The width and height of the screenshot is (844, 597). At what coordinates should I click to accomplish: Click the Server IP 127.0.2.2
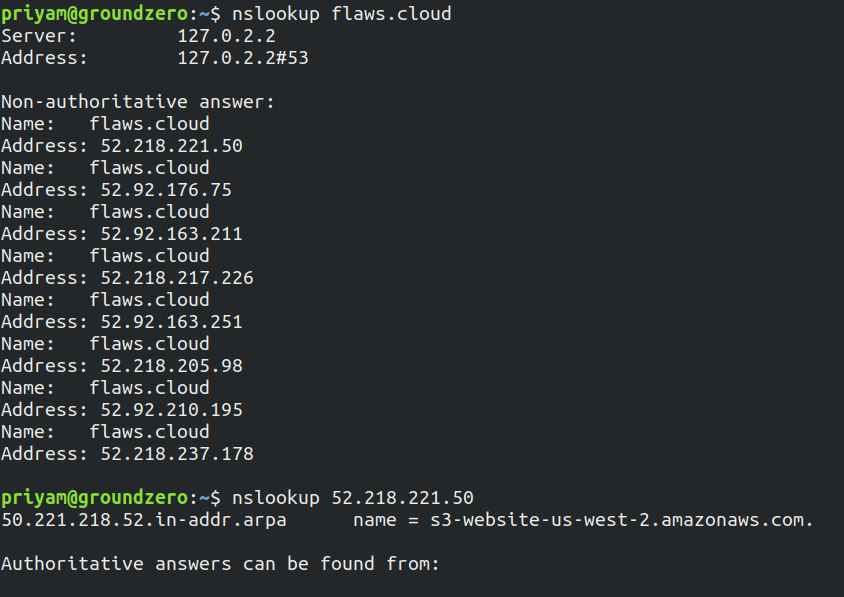[227, 36]
